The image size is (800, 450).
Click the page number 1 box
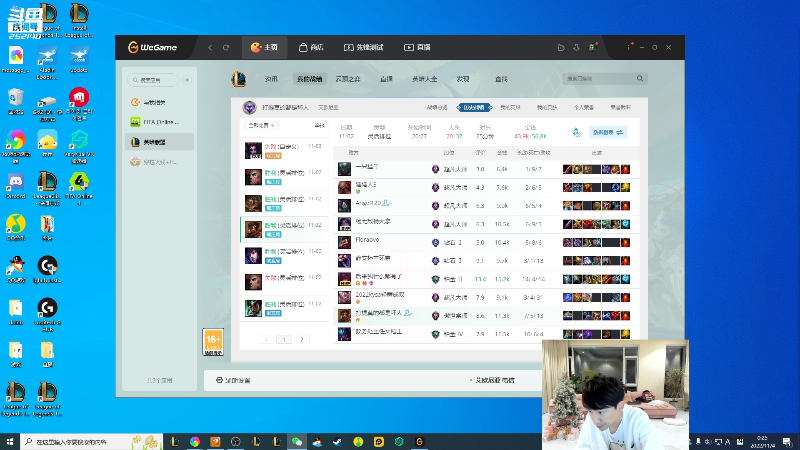coord(284,339)
